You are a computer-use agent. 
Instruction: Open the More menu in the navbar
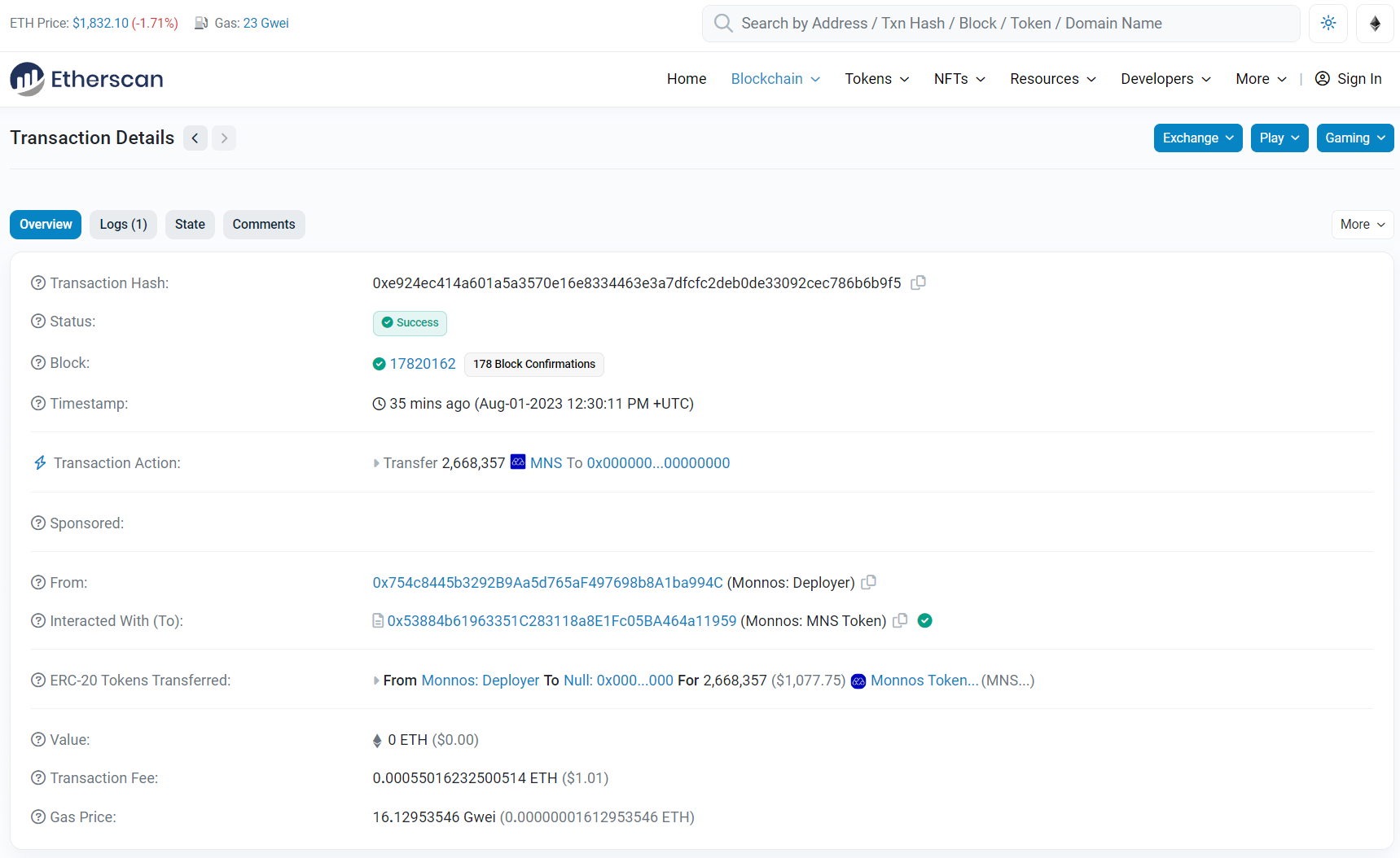pos(1261,79)
